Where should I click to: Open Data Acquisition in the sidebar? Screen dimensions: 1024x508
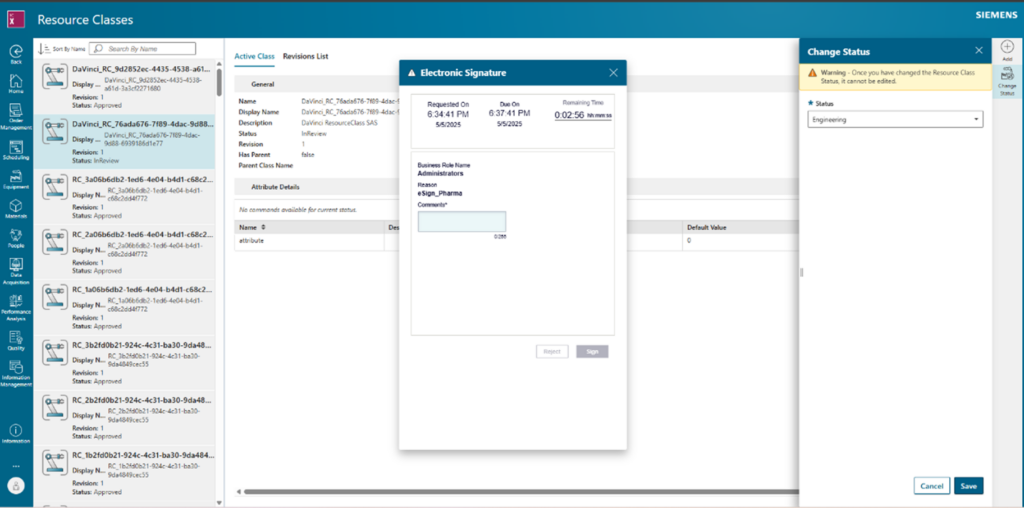[16, 270]
